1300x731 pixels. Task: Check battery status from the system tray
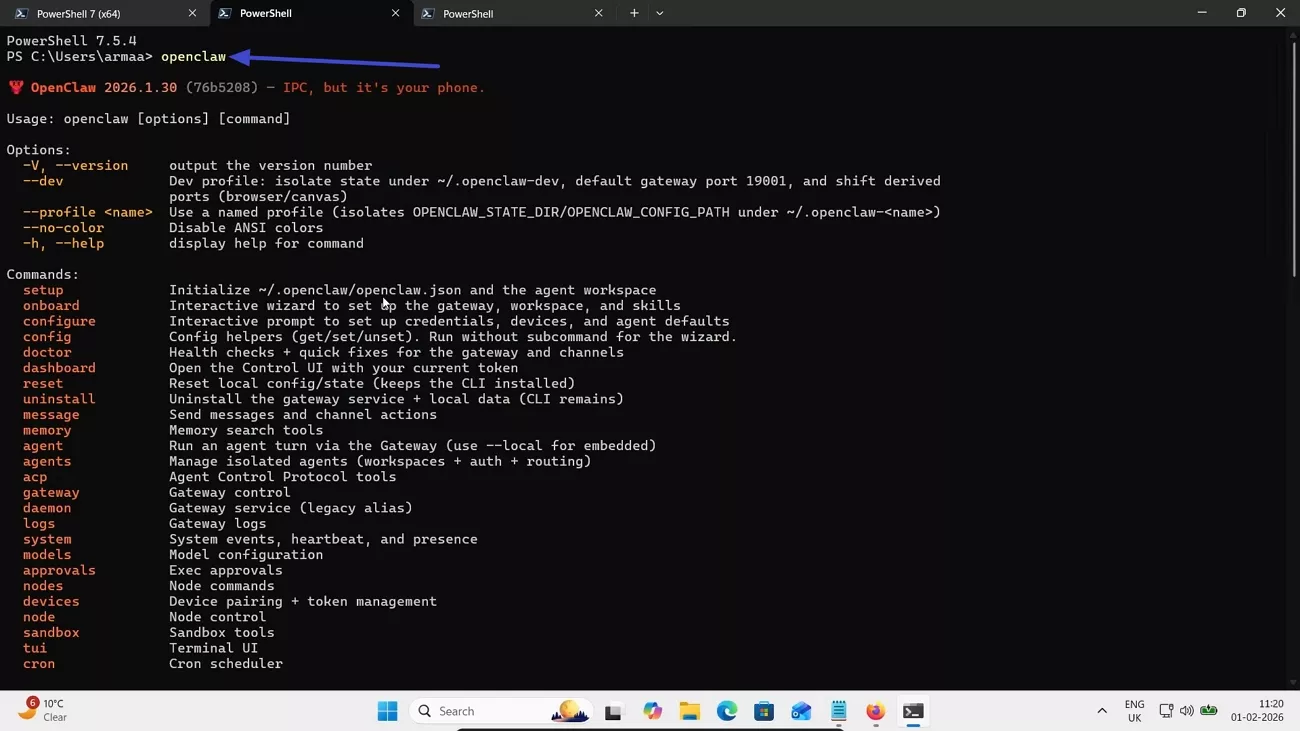click(1209, 711)
